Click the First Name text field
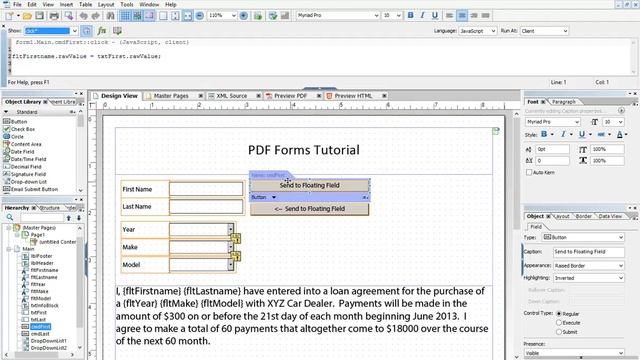640x360 pixels. click(206, 189)
